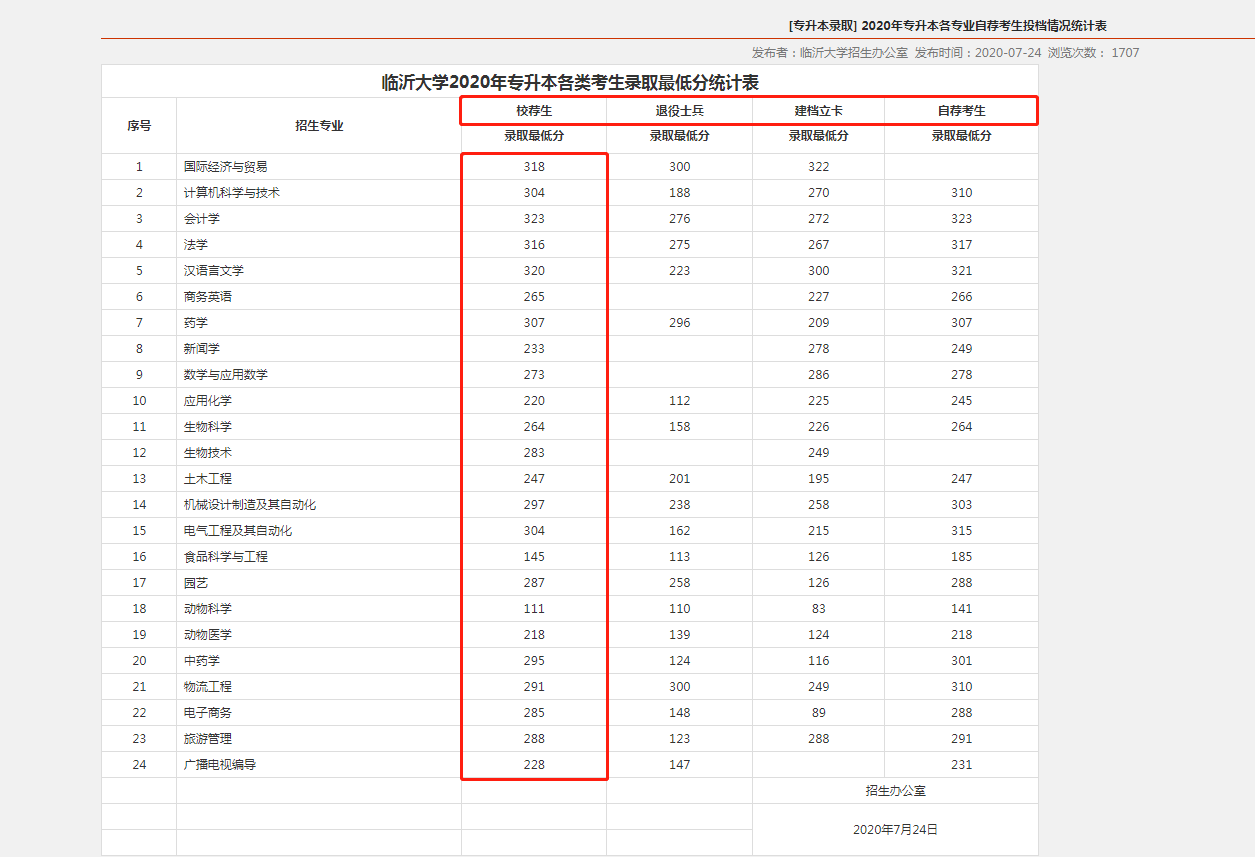This screenshot has width=1255, height=857.
Task: Select the 自荐考生 column header
Action: (x=960, y=110)
